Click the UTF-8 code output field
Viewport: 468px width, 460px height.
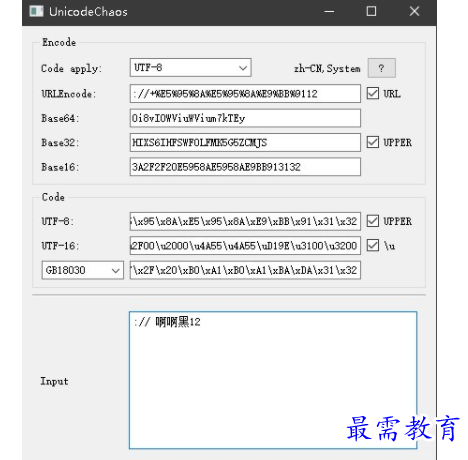(245, 221)
